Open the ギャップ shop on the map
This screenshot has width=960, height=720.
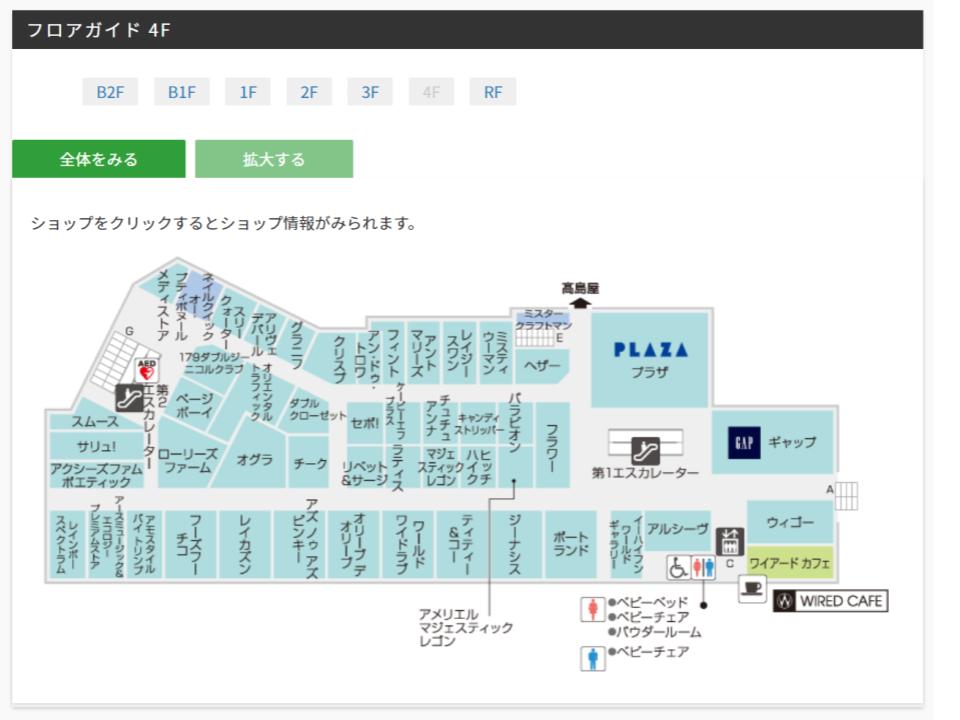click(772, 442)
